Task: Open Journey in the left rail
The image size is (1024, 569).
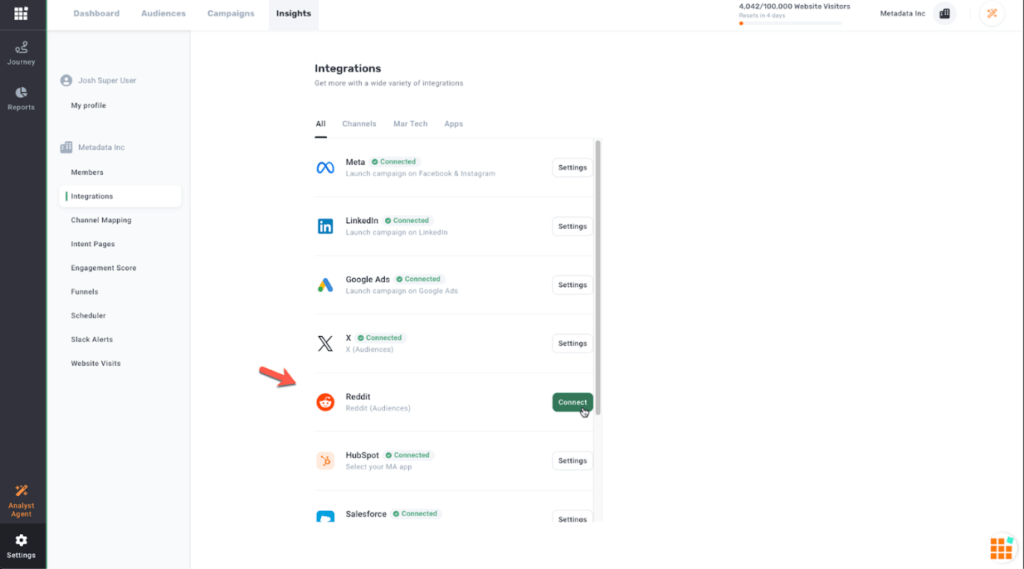Action: [x=21, y=53]
